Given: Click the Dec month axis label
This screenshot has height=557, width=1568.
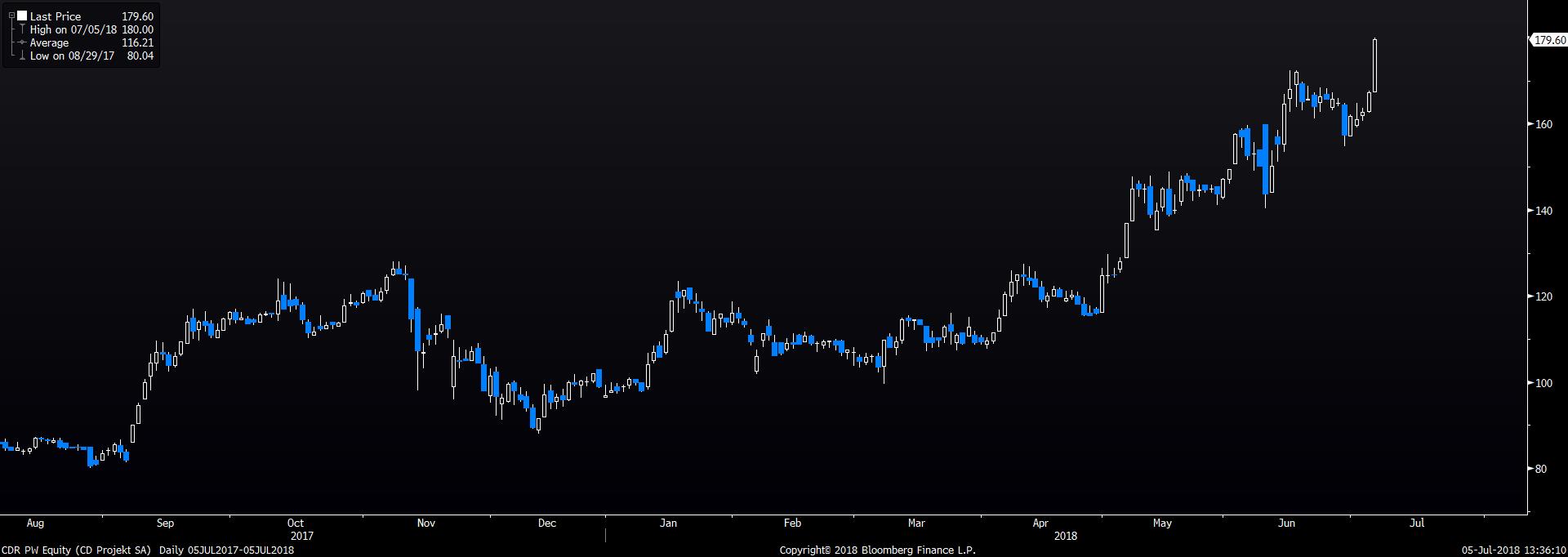Looking at the screenshot, I should pyautogui.click(x=547, y=523).
